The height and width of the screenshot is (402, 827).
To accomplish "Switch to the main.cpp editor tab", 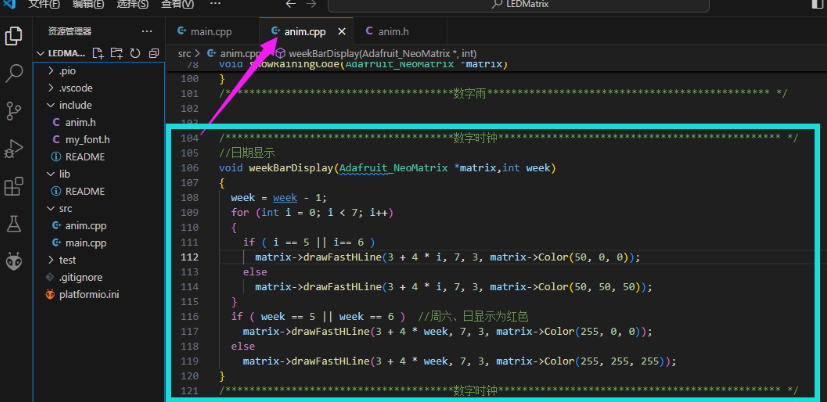I will (211, 32).
